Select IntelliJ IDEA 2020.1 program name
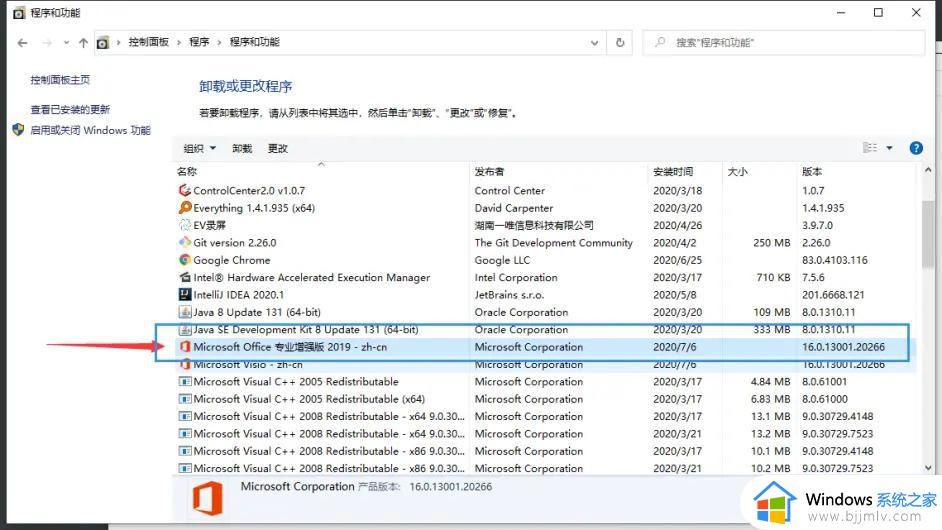 239,294
